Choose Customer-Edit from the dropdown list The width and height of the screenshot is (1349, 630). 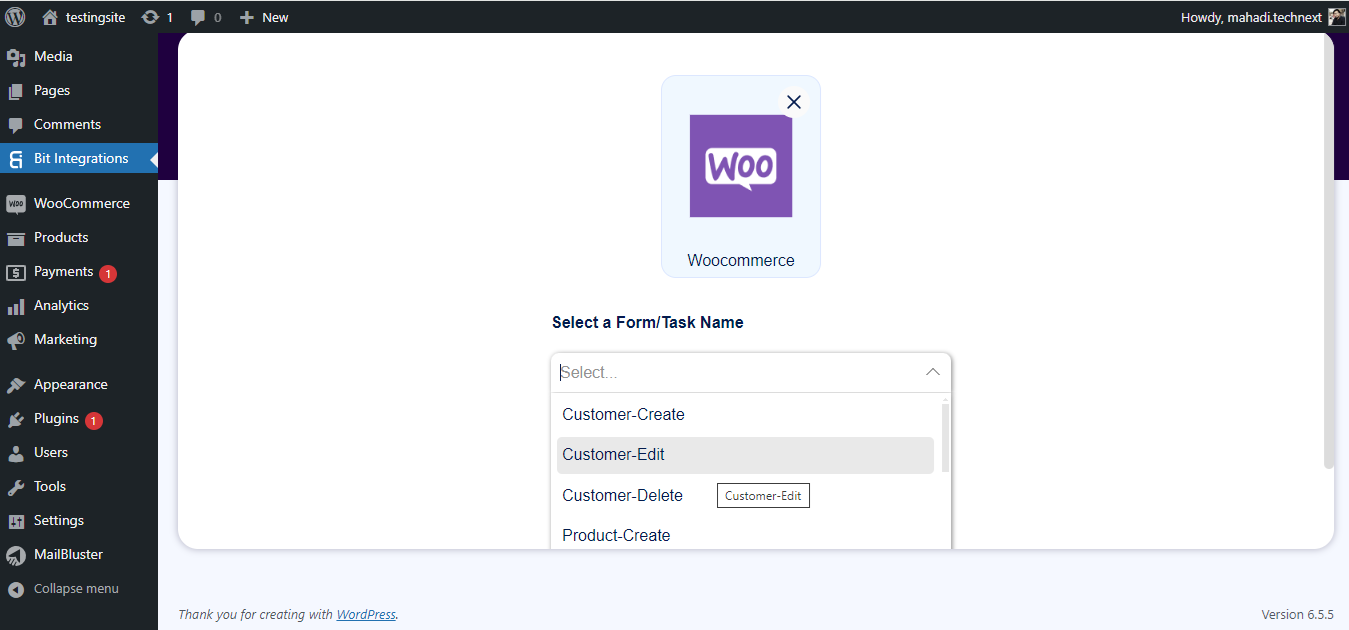coord(745,454)
